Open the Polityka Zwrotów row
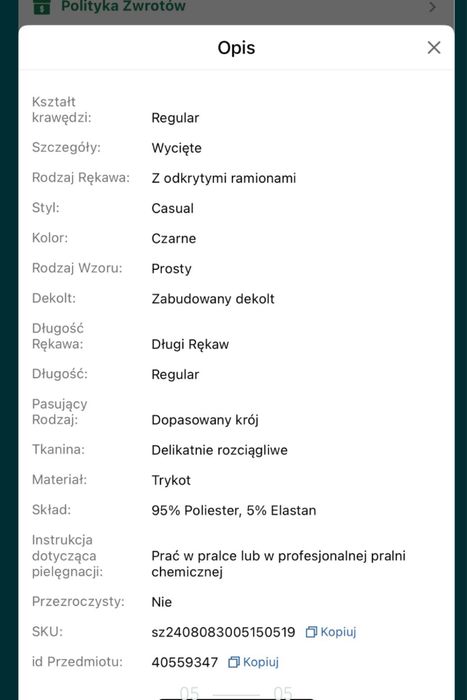 236,8
